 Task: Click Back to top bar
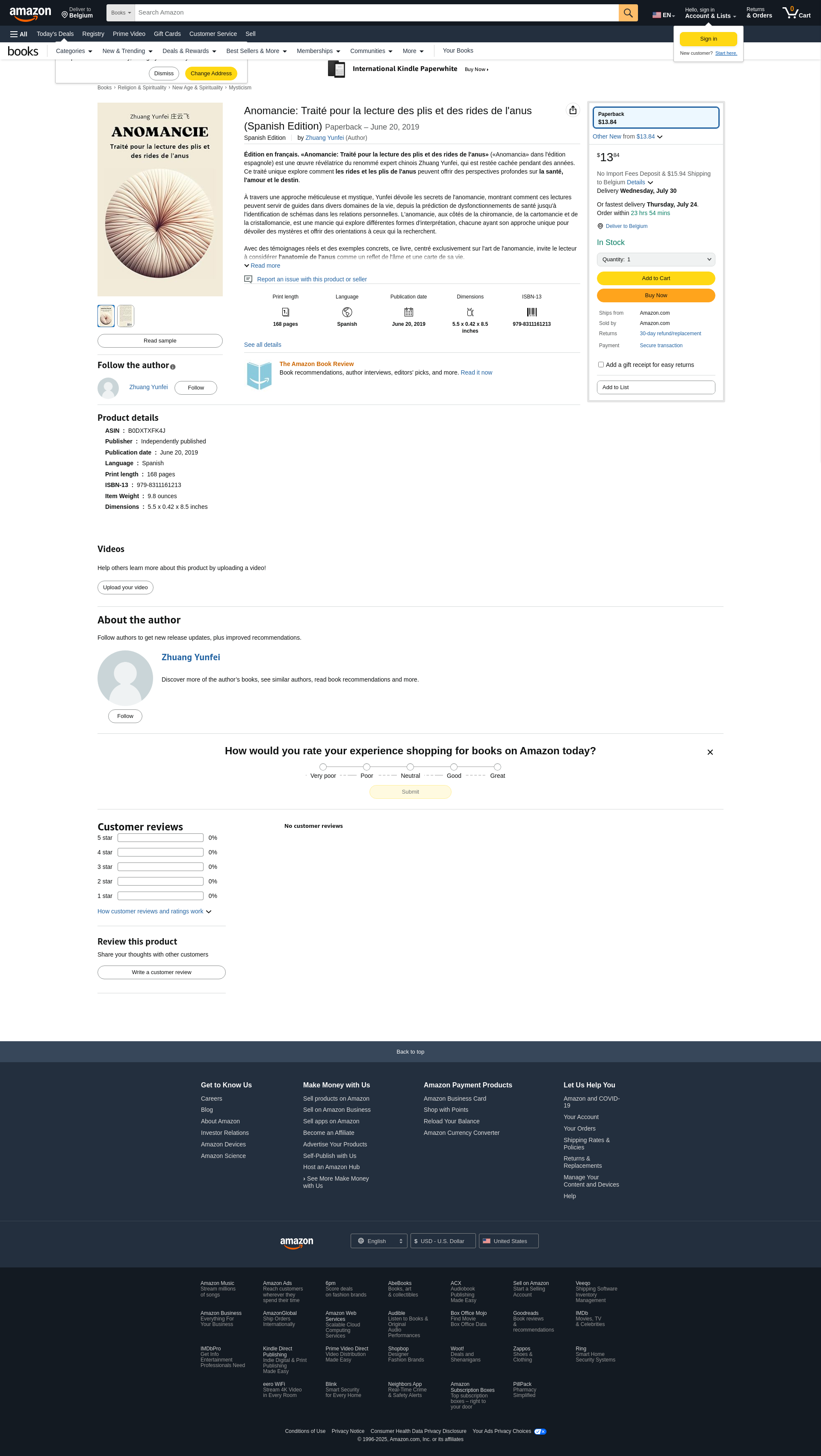pos(410,1052)
